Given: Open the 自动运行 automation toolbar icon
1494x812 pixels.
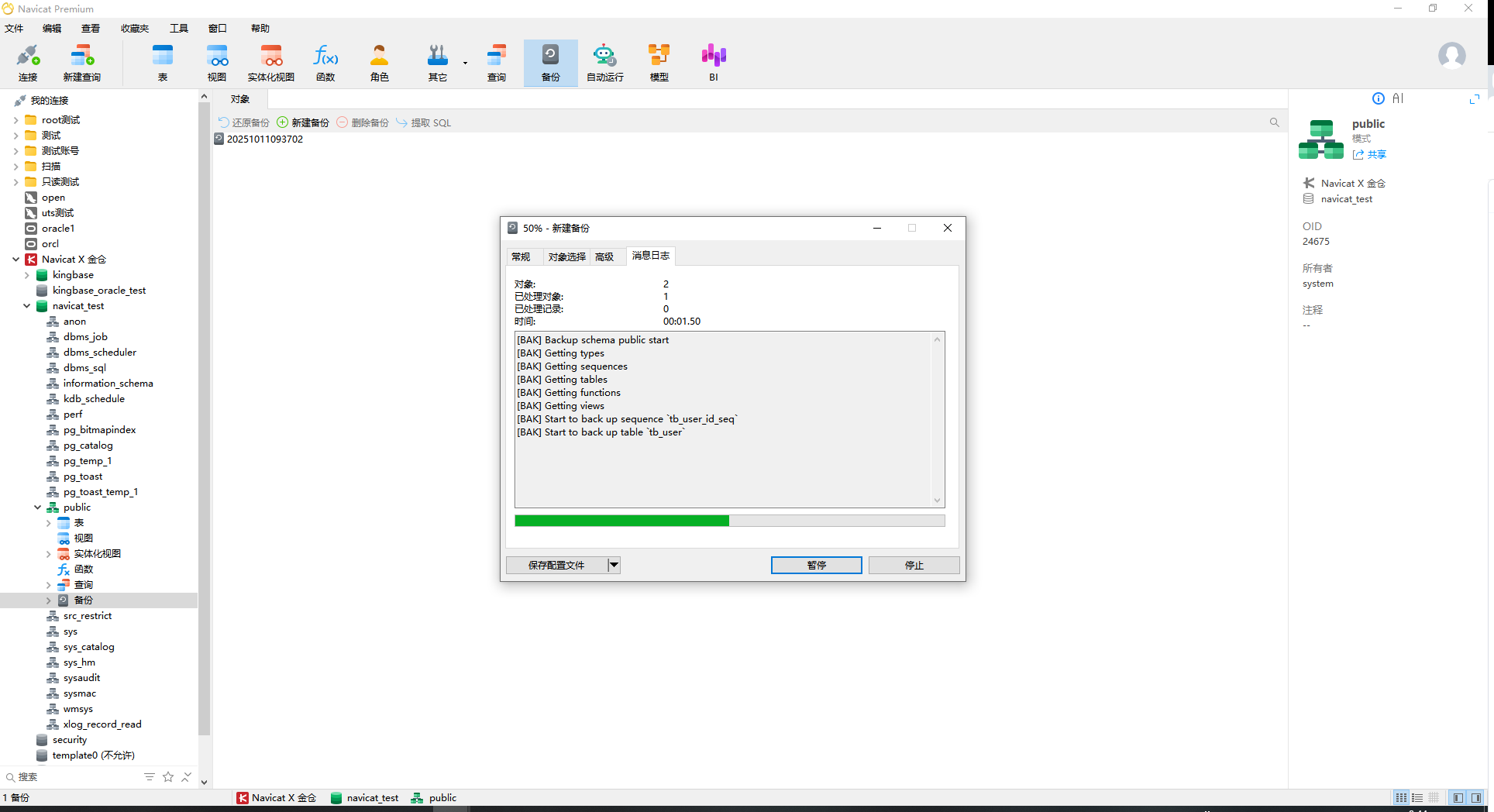Looking at the screenshot, I should [605, 63].
